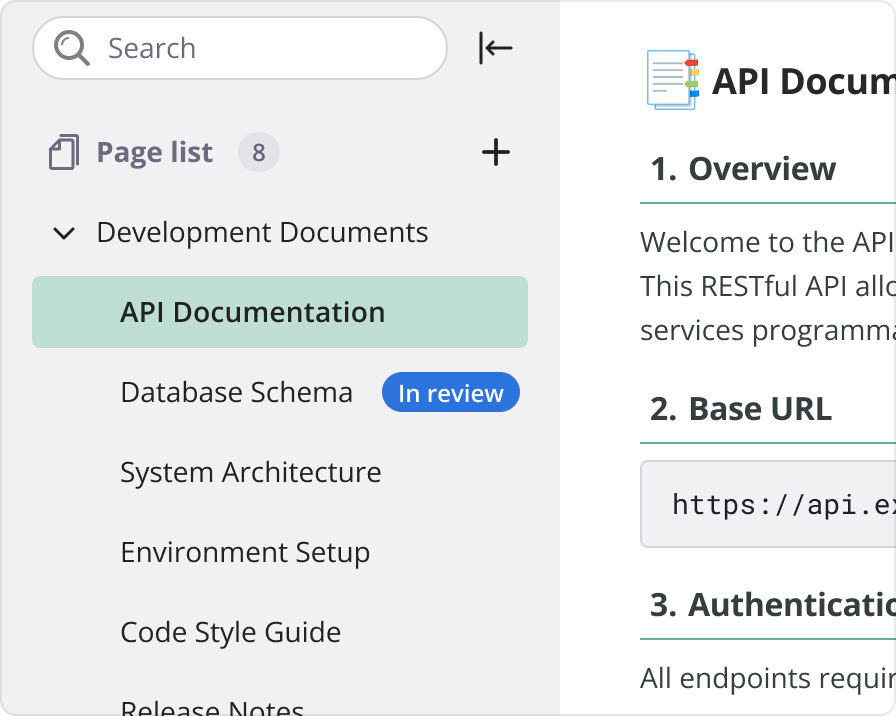Collapse the Development Documents folder chevron
Viewport: 896px width, 716px height.
(64, 233)
